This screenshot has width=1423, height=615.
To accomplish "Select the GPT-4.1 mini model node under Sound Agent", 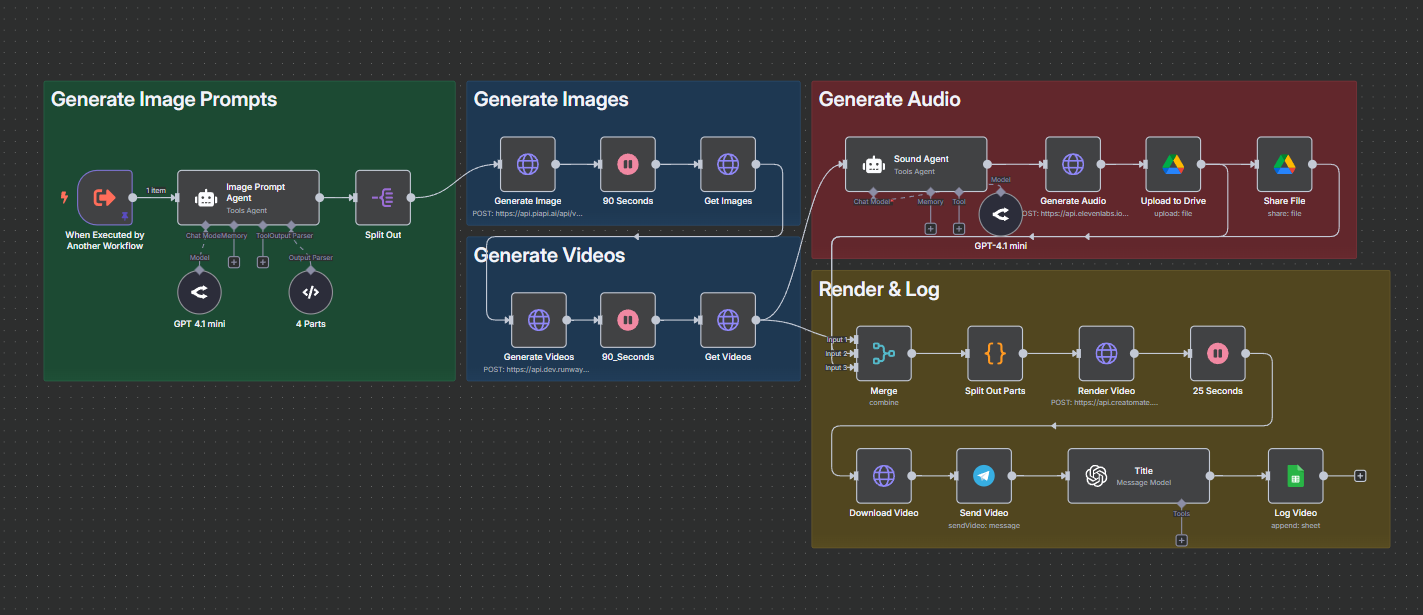I will 1001,213.
